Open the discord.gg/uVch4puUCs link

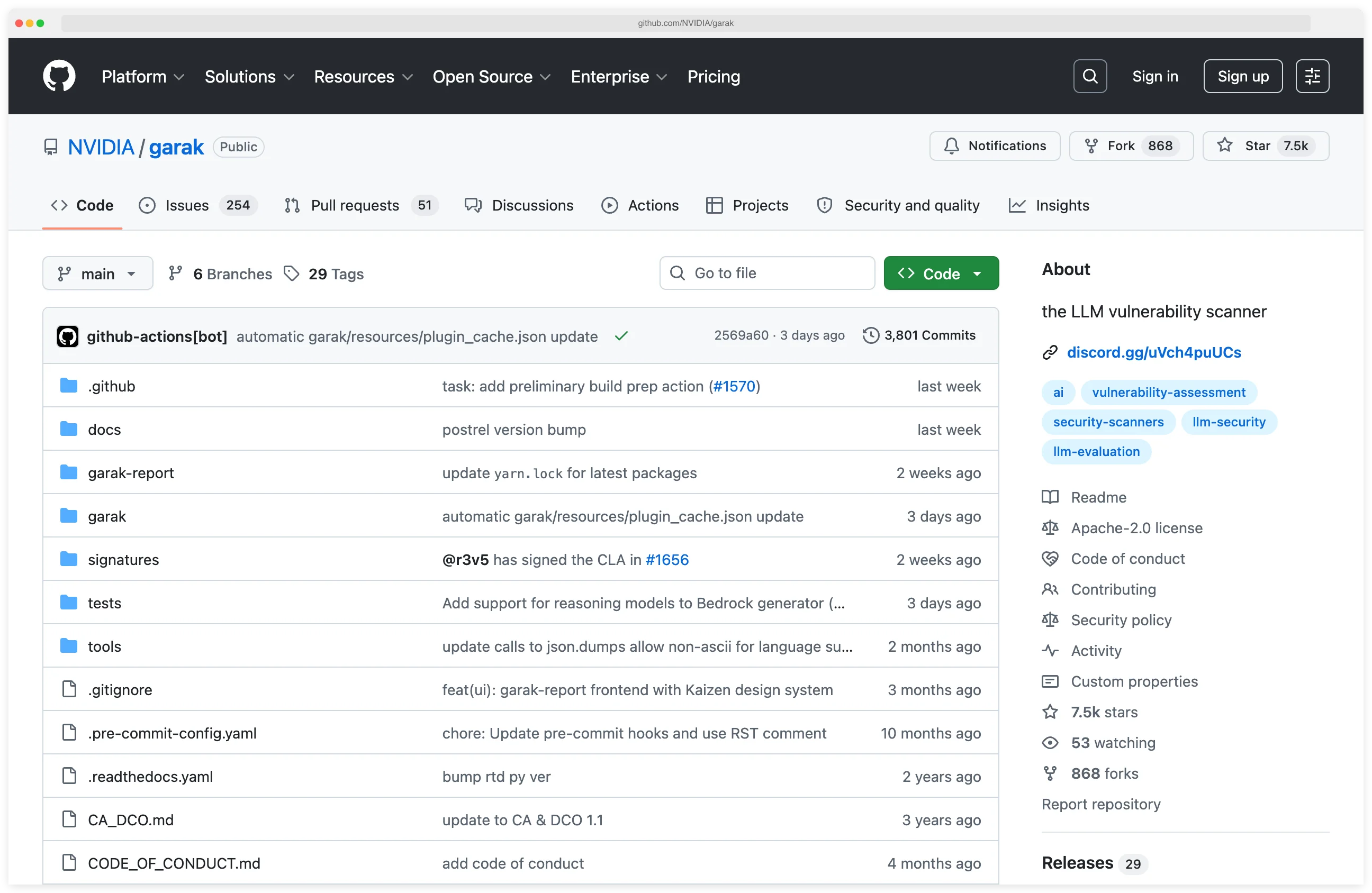pos(1154,352)
